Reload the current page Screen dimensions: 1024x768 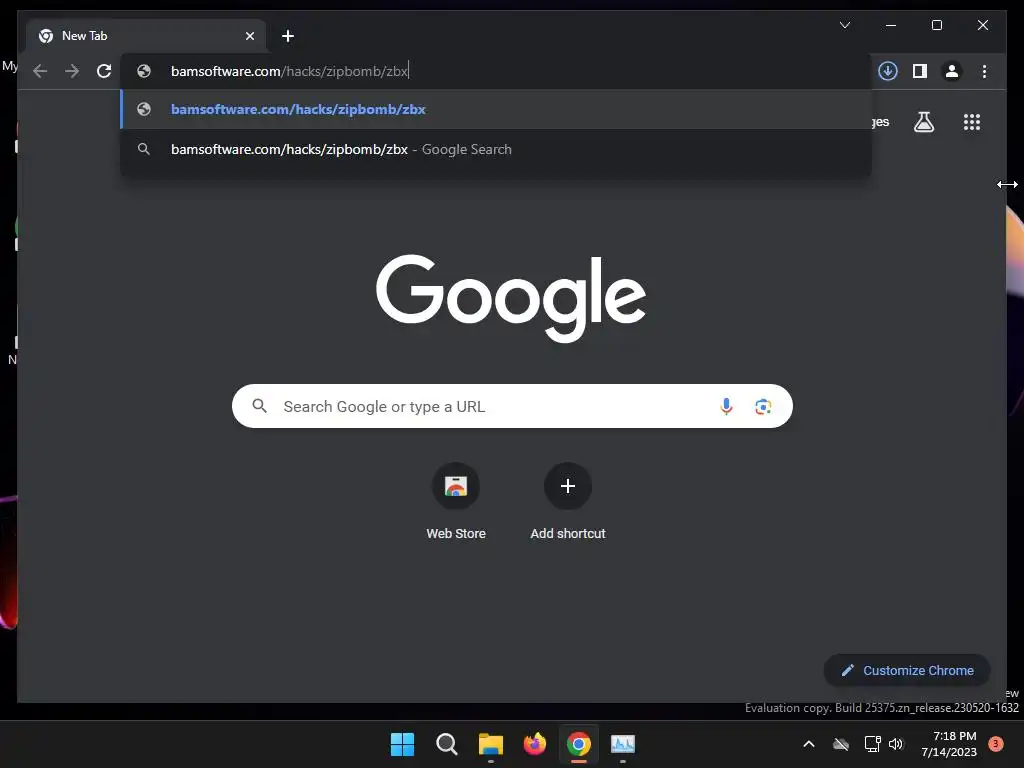coord(104,71)
